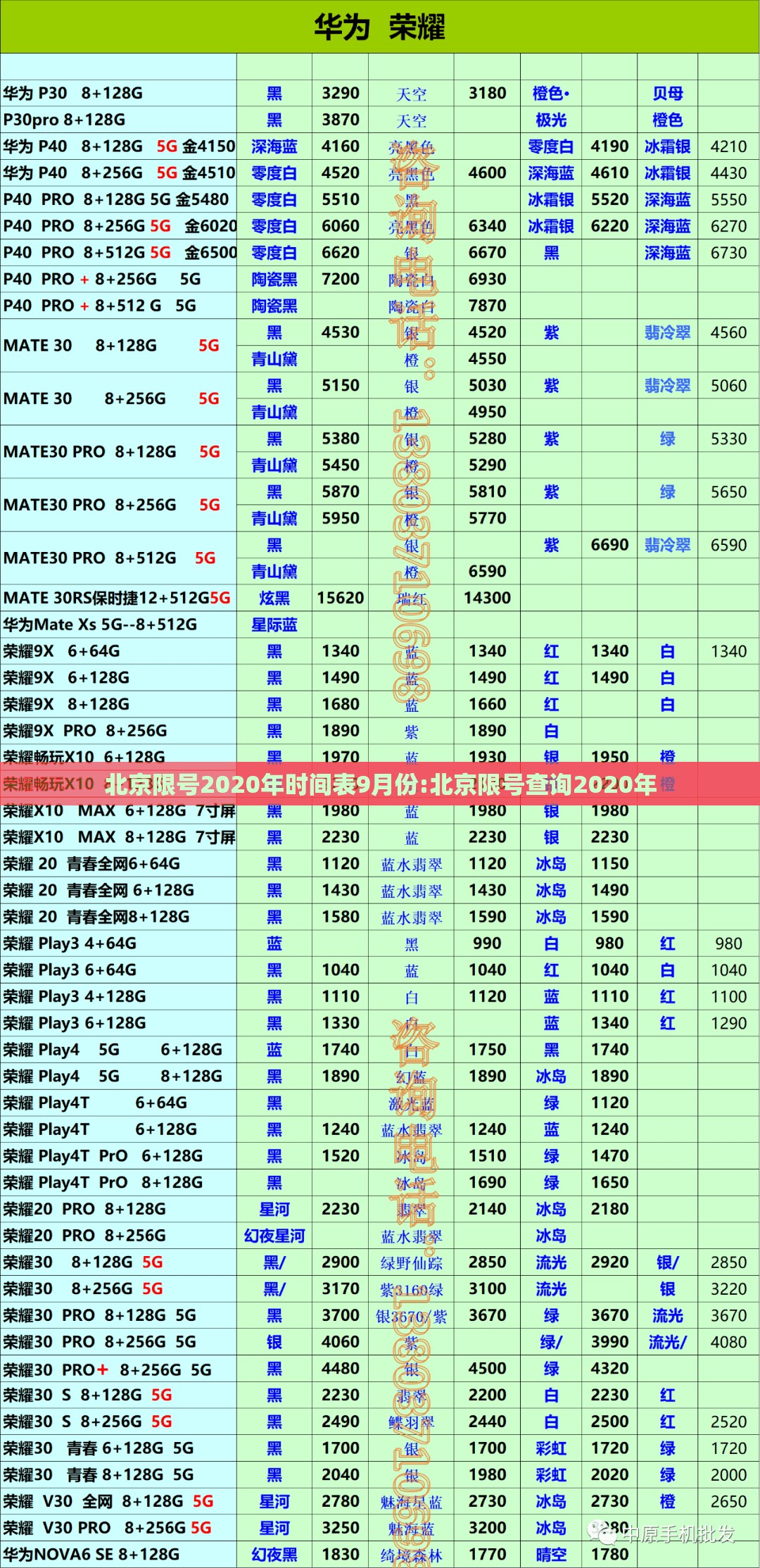Click the 绿野仙踪 color cell
This screenshot has width=760, height=1568.
[x=412, y=1263]
